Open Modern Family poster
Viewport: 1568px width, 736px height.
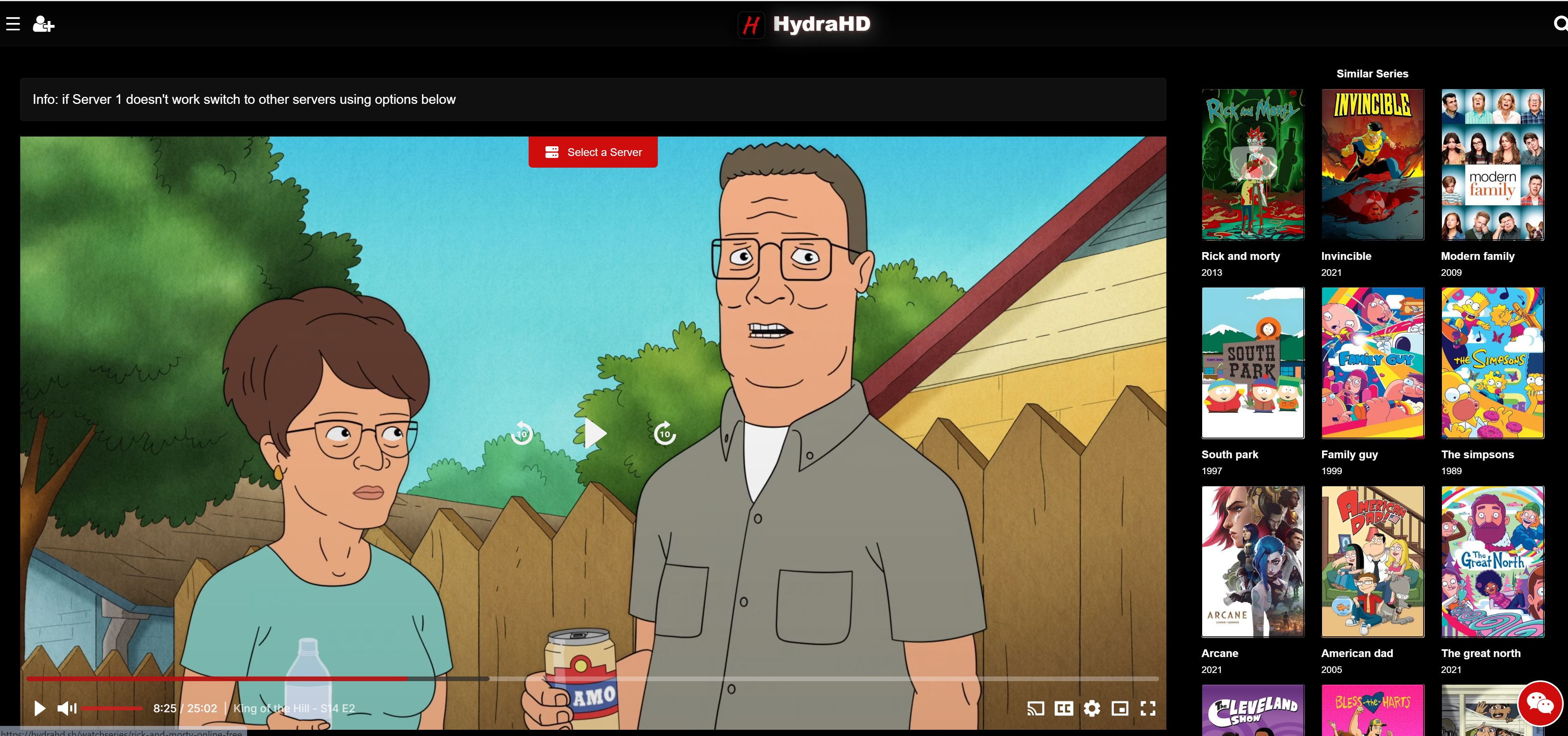1492,164
